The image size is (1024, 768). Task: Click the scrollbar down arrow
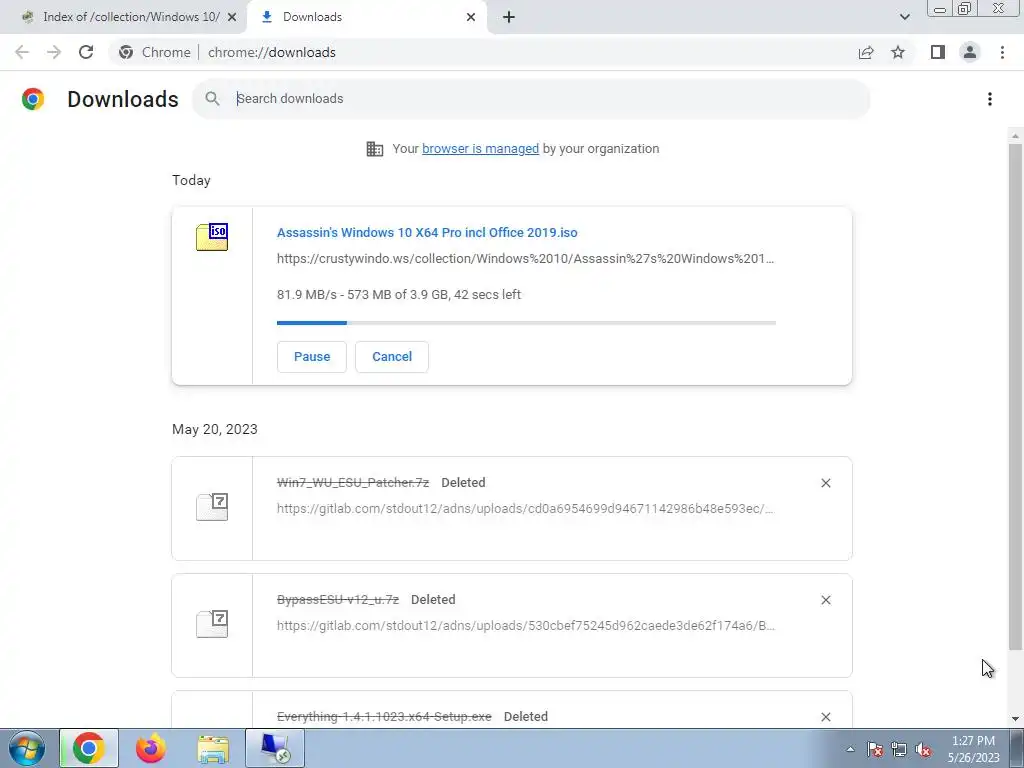1015,719
